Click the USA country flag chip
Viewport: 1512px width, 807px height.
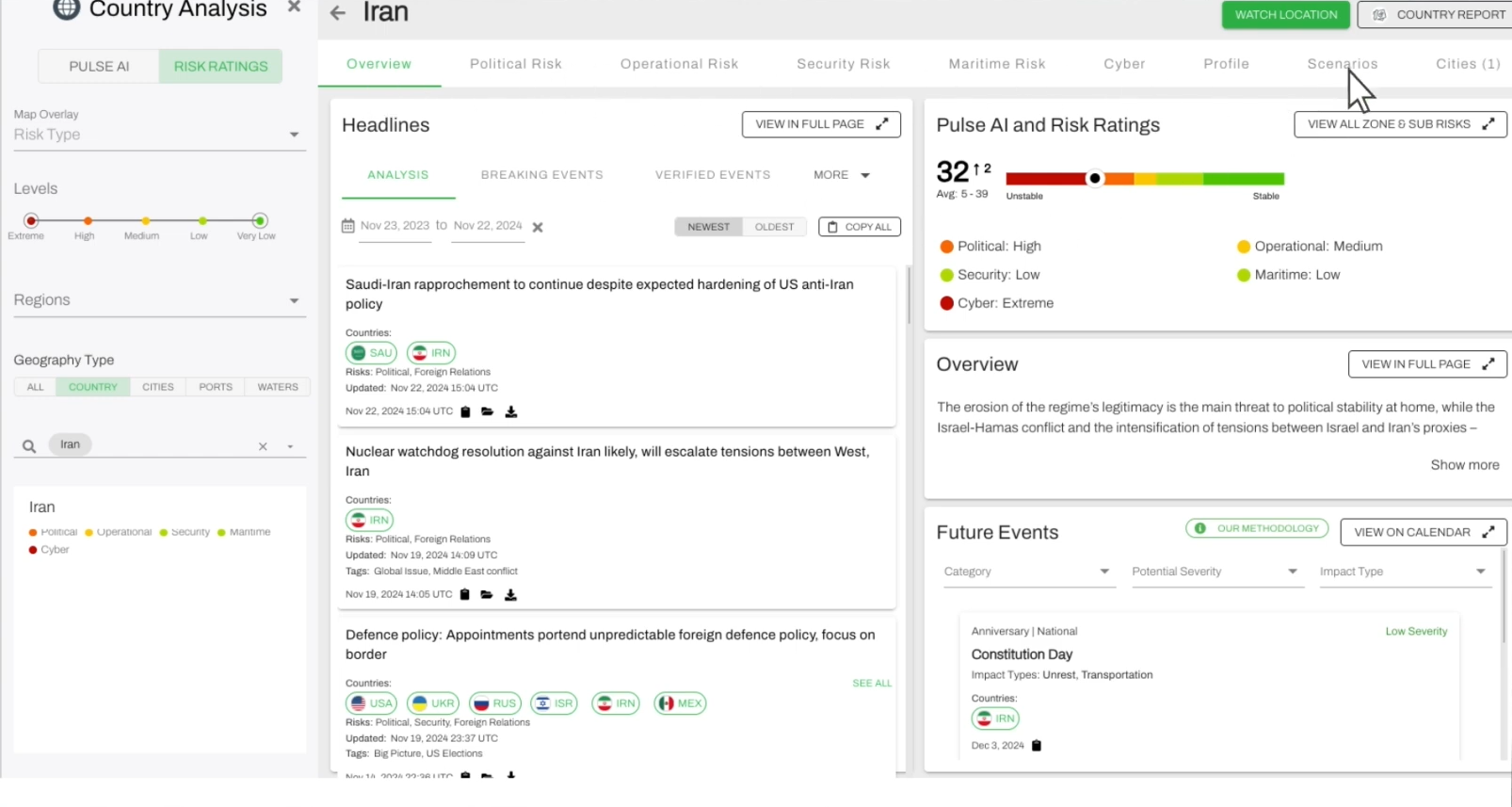pyautogui.click(x=371, y=703)
